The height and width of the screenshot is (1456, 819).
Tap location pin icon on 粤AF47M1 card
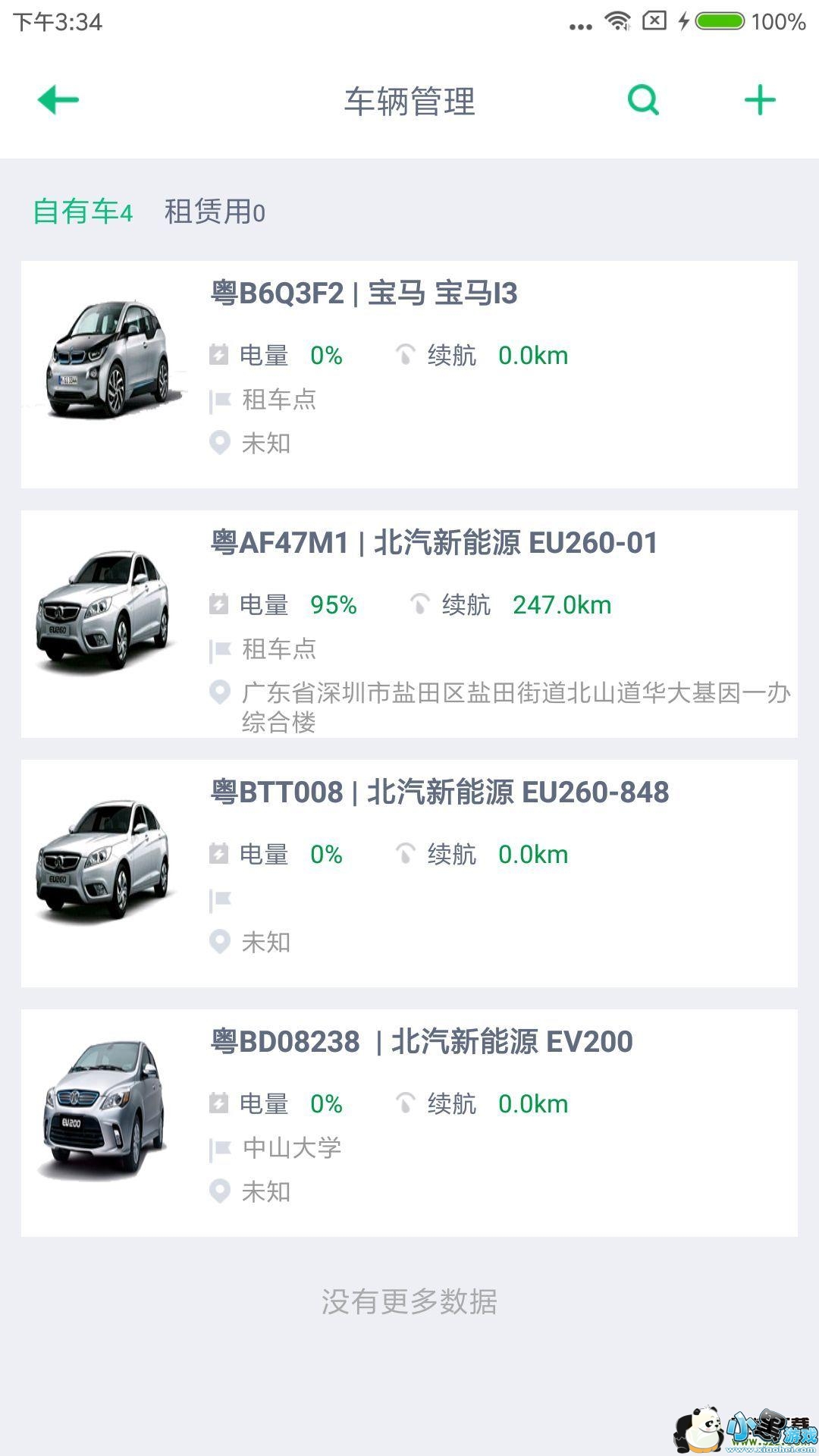(x=219, y=692)
